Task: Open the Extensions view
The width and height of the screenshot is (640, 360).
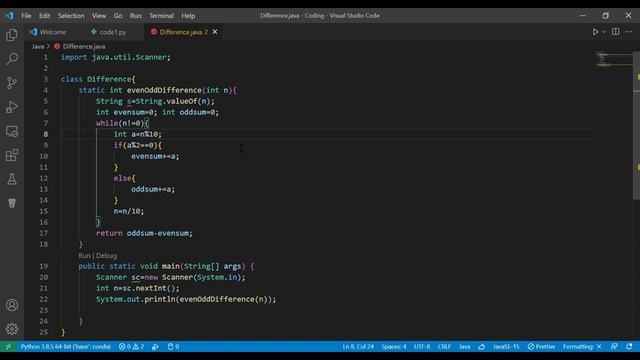Action: click(x=12, y=155)
